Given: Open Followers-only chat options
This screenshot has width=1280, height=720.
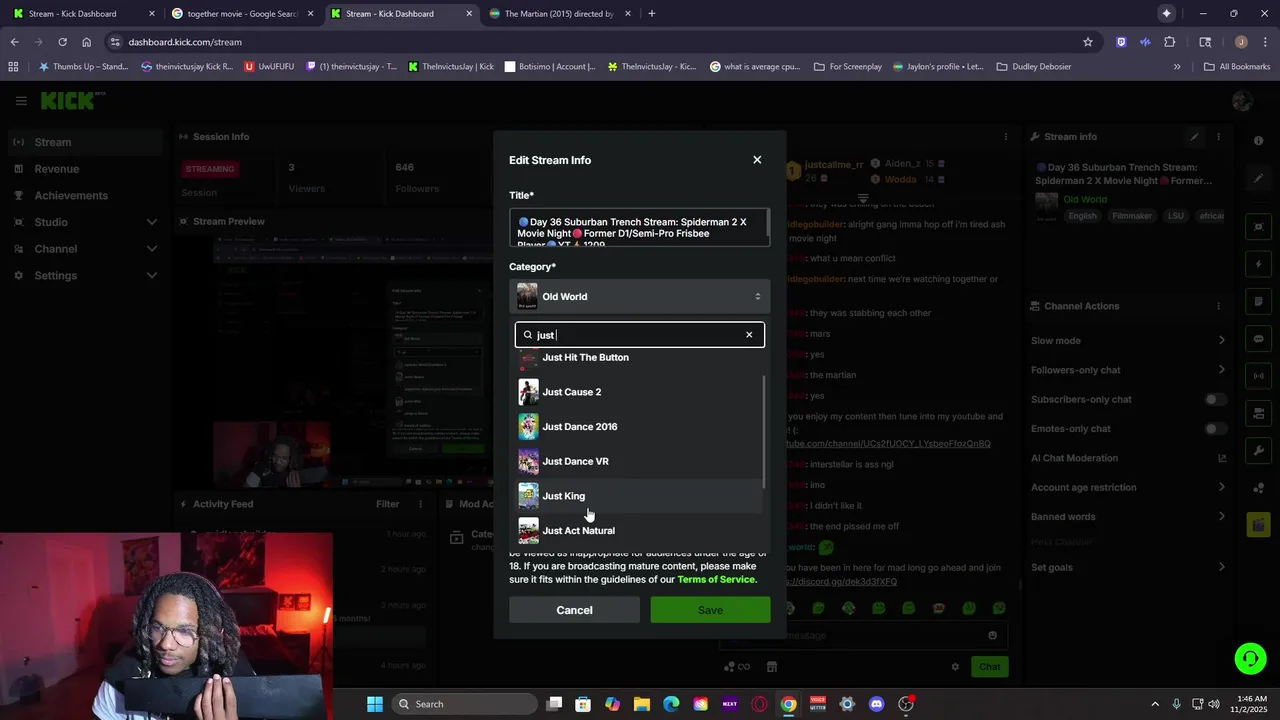Looking at the screenshot, I should pyautogui.click(x=1128, y=370).
